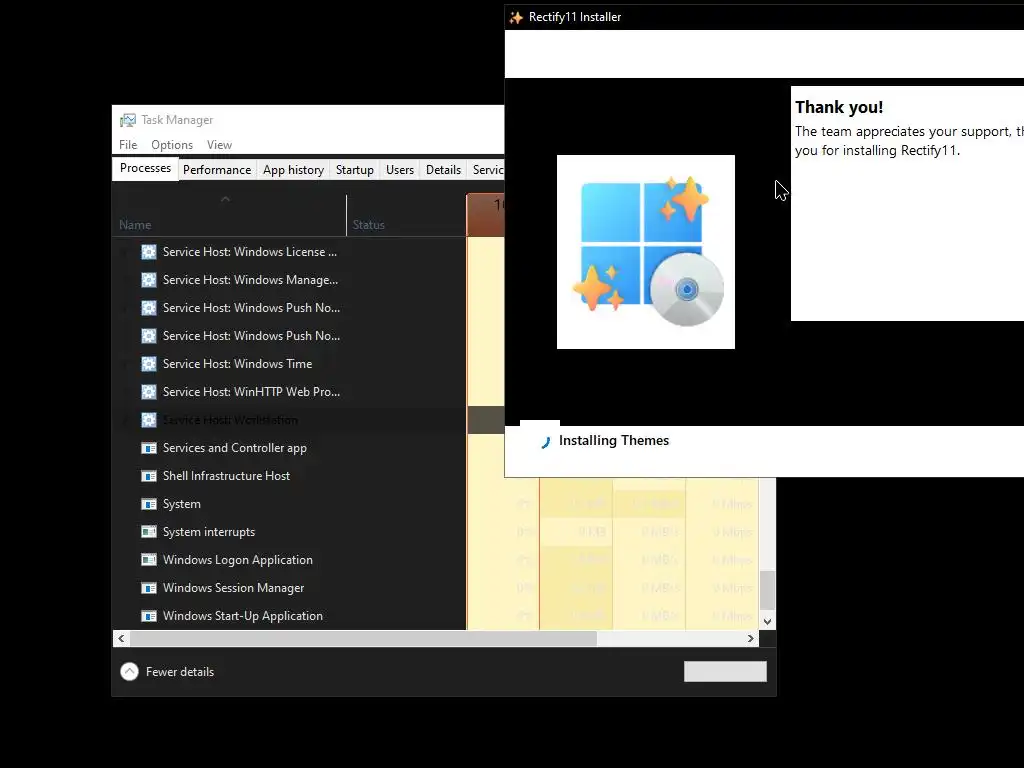Switch to the Performance tab

pos(217,170)
